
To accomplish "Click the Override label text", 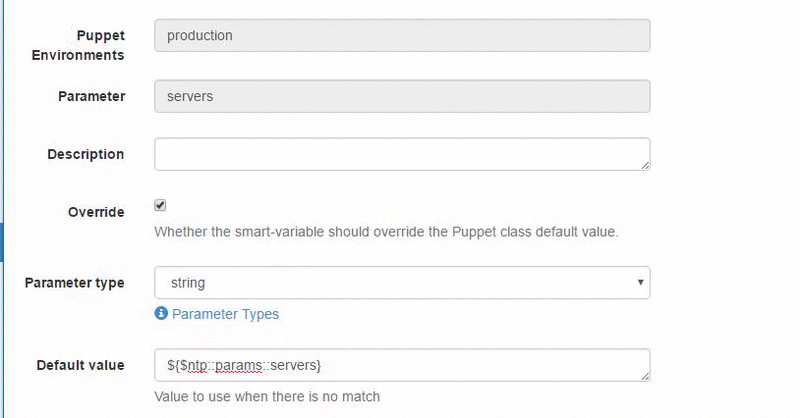I will coord(96,212).
